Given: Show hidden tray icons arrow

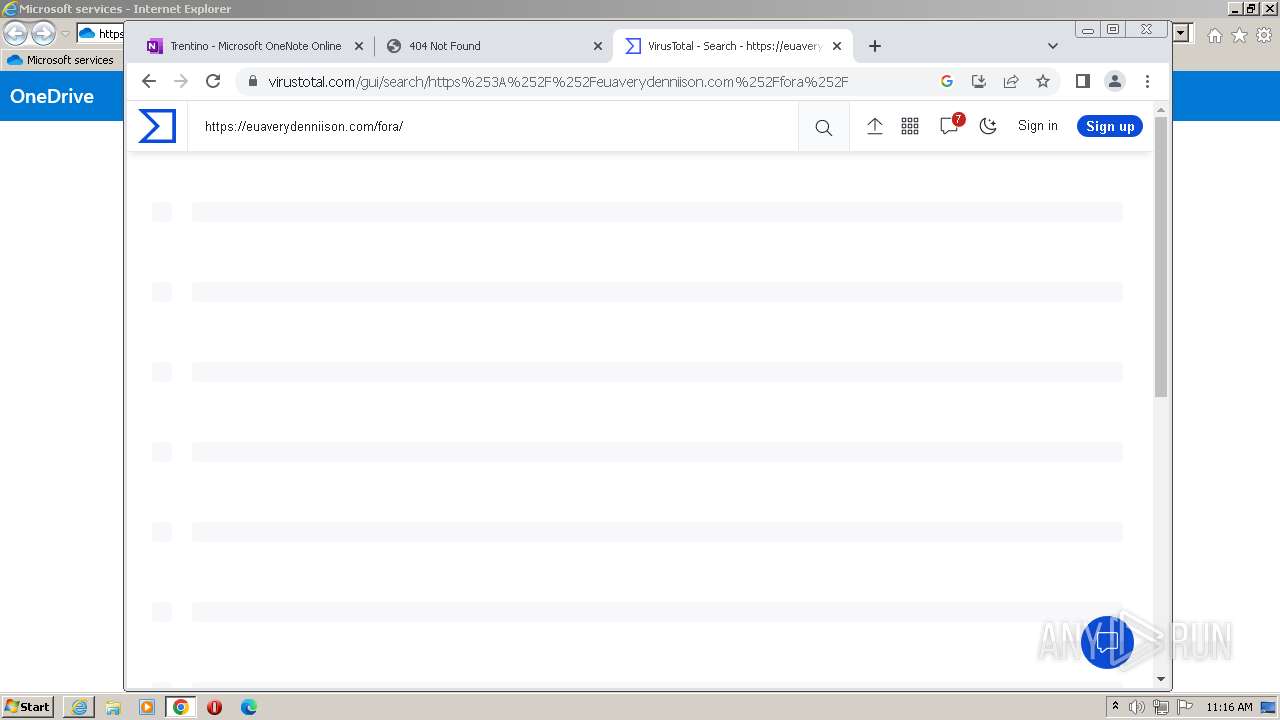Looking at the screenshot, I should click(1115, 707).
